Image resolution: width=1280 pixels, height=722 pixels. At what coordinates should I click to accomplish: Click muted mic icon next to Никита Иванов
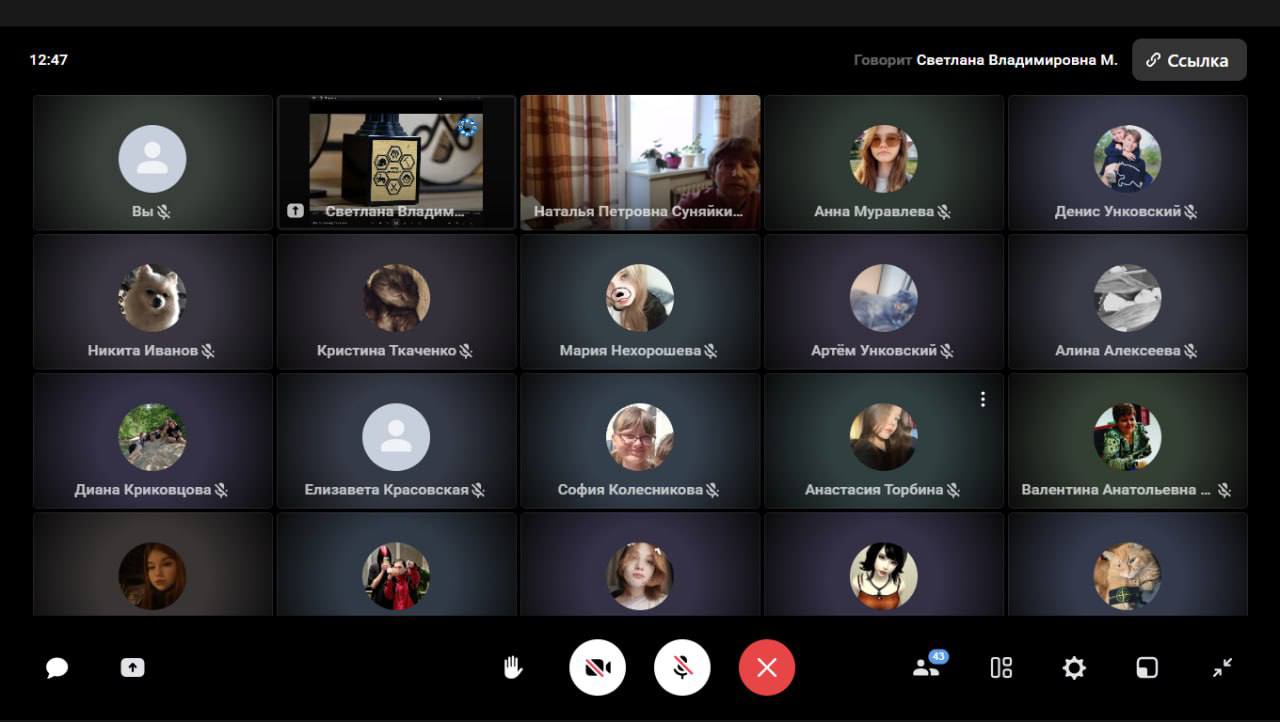[209, 351]
